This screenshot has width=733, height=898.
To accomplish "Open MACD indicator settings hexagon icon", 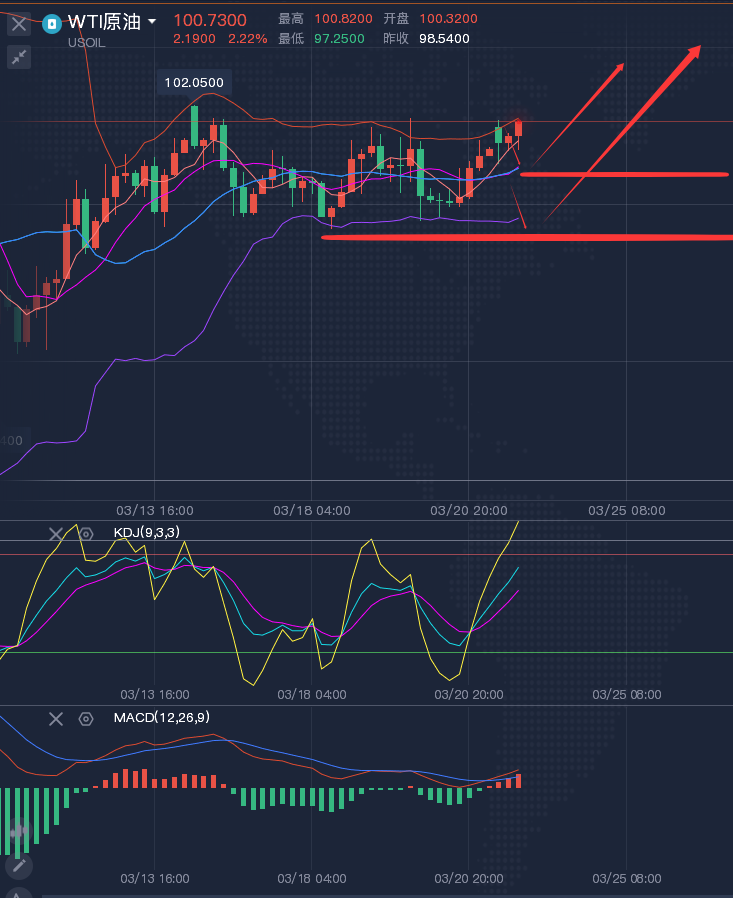I will (86, 718).
